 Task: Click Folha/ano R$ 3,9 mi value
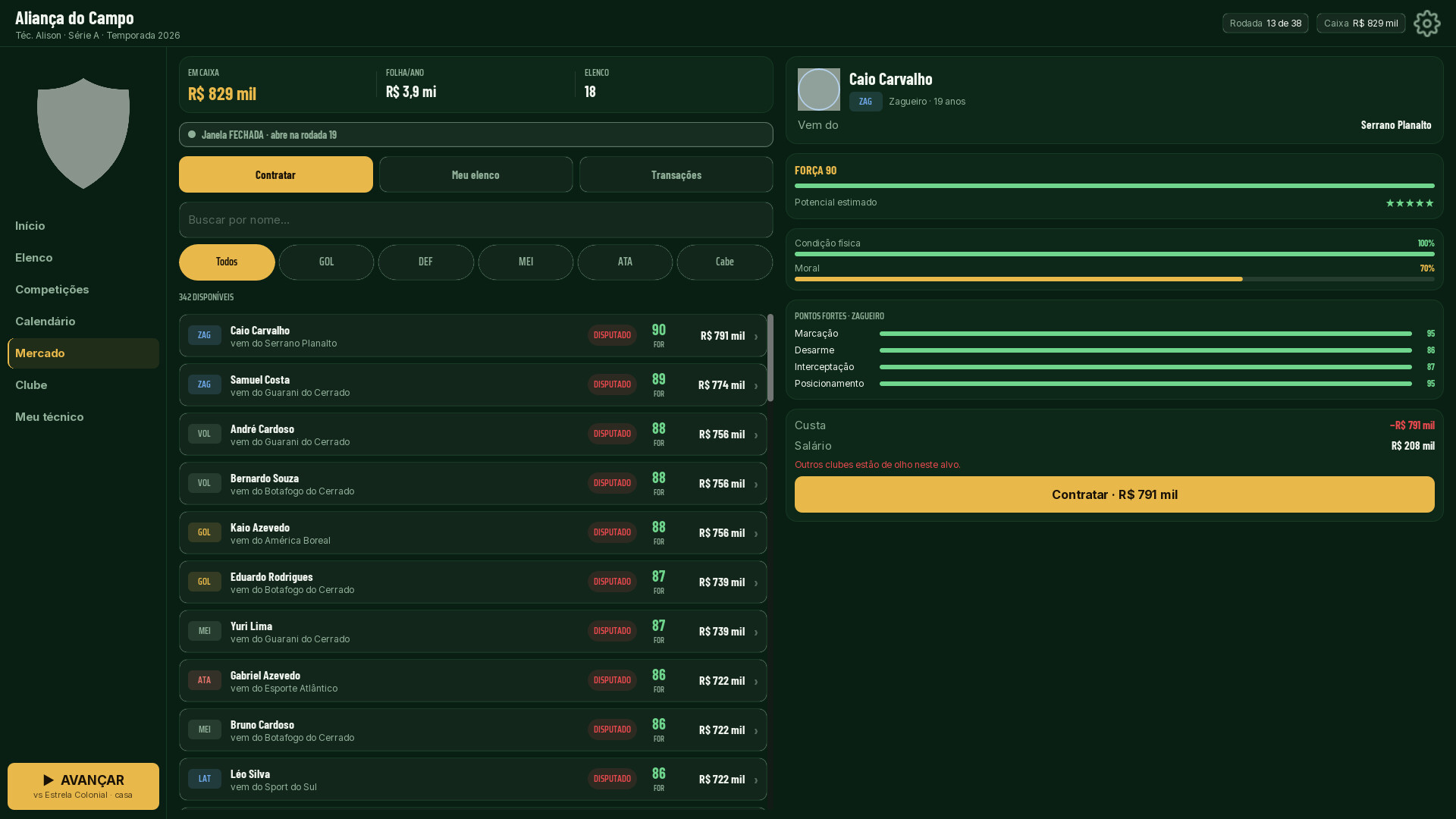pos(411,92)
